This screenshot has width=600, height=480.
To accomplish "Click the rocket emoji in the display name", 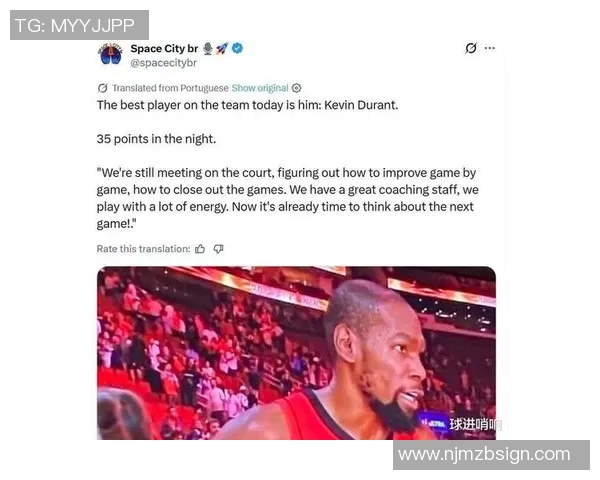I will point(222,49).
